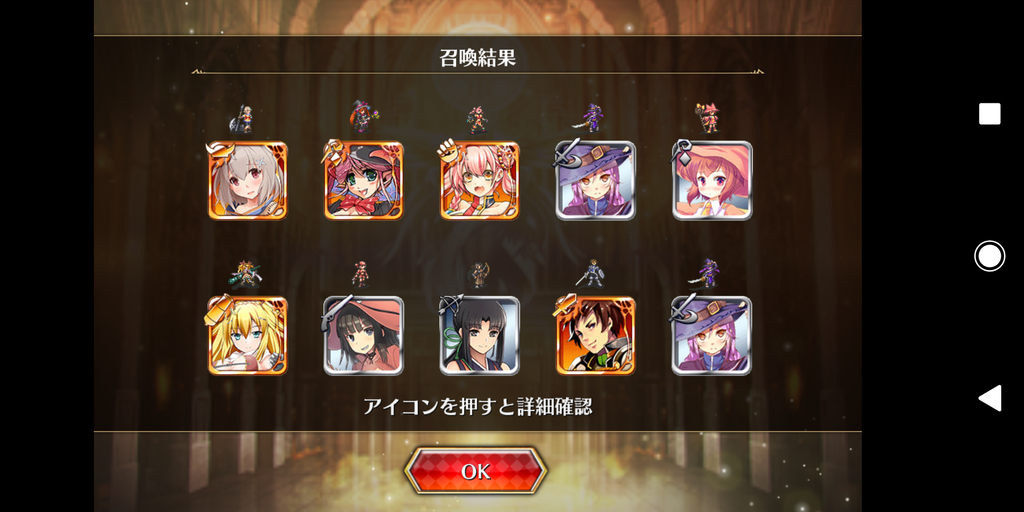Click the 召喚結果 title header
Image resolution: width=1024 pixels, height=512 pixels.
click(x=477, y=57)
